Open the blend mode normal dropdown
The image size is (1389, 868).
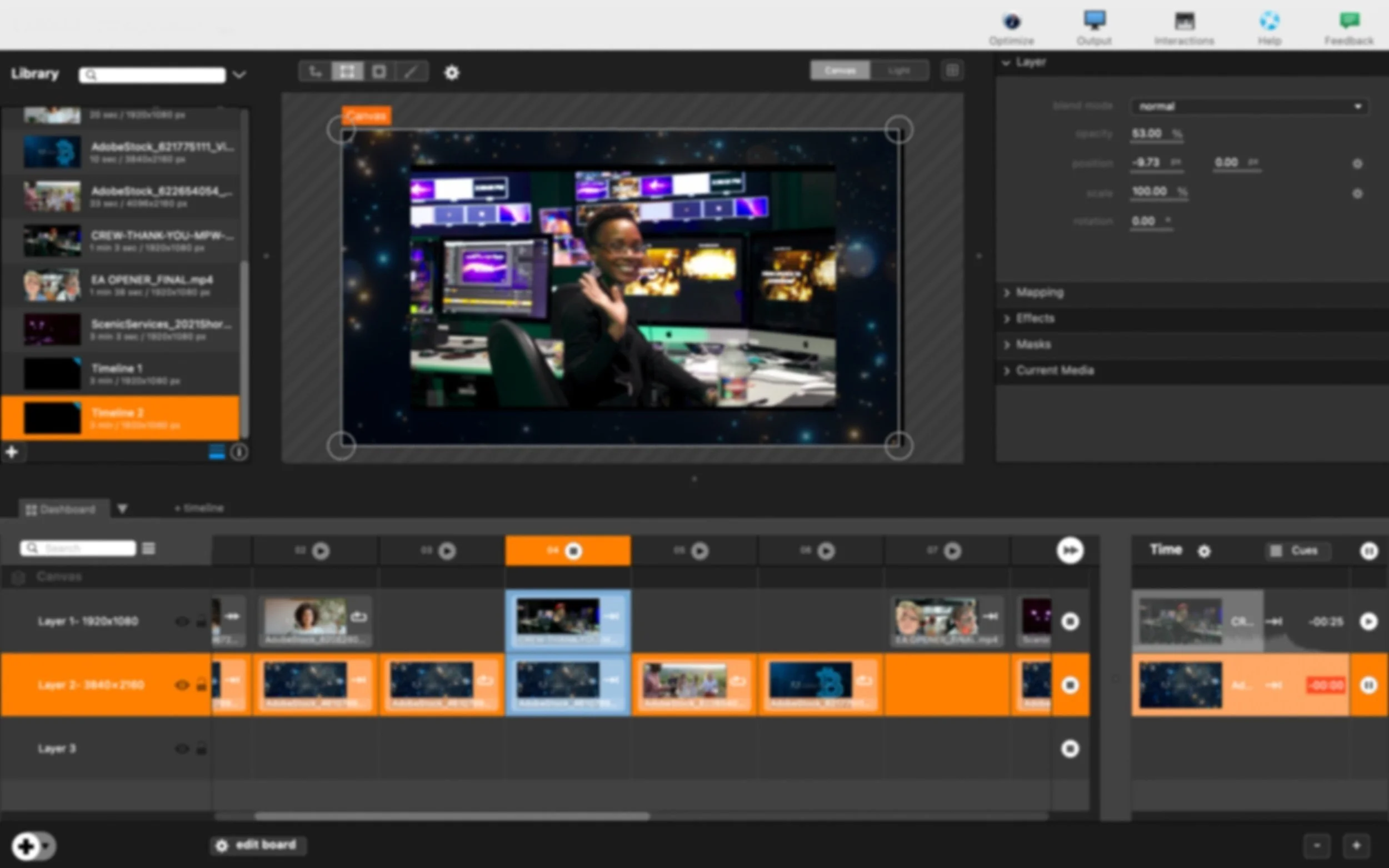1249,106
